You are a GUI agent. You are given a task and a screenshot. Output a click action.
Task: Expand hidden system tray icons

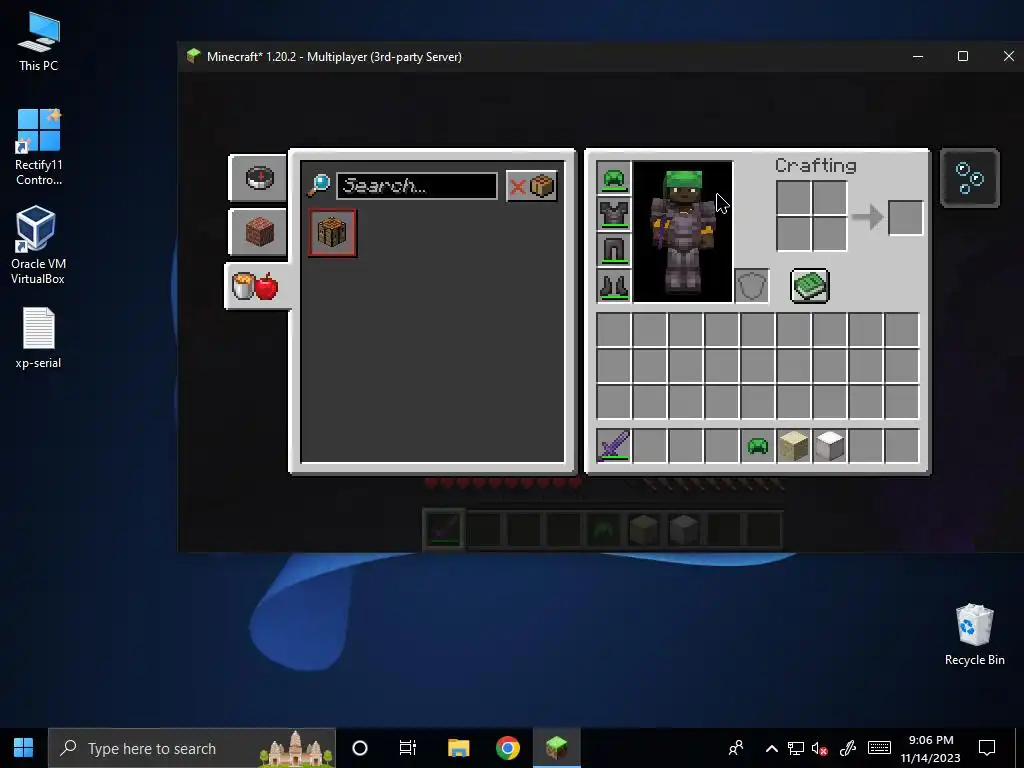coord(771,748)
